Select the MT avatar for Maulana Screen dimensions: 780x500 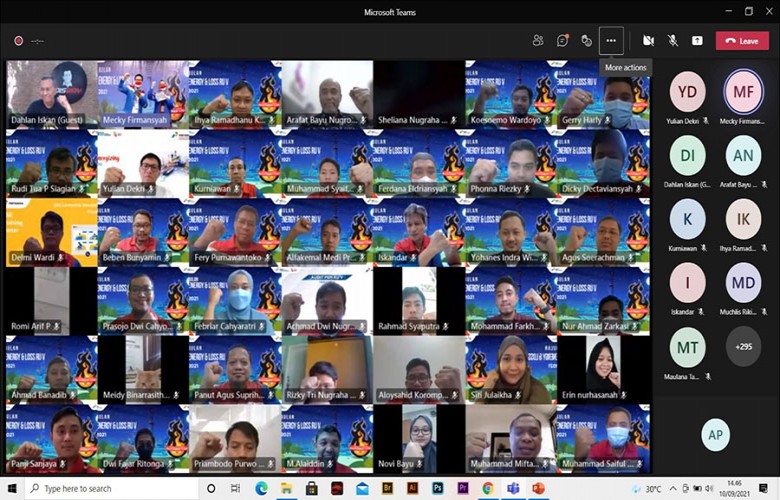687,347
